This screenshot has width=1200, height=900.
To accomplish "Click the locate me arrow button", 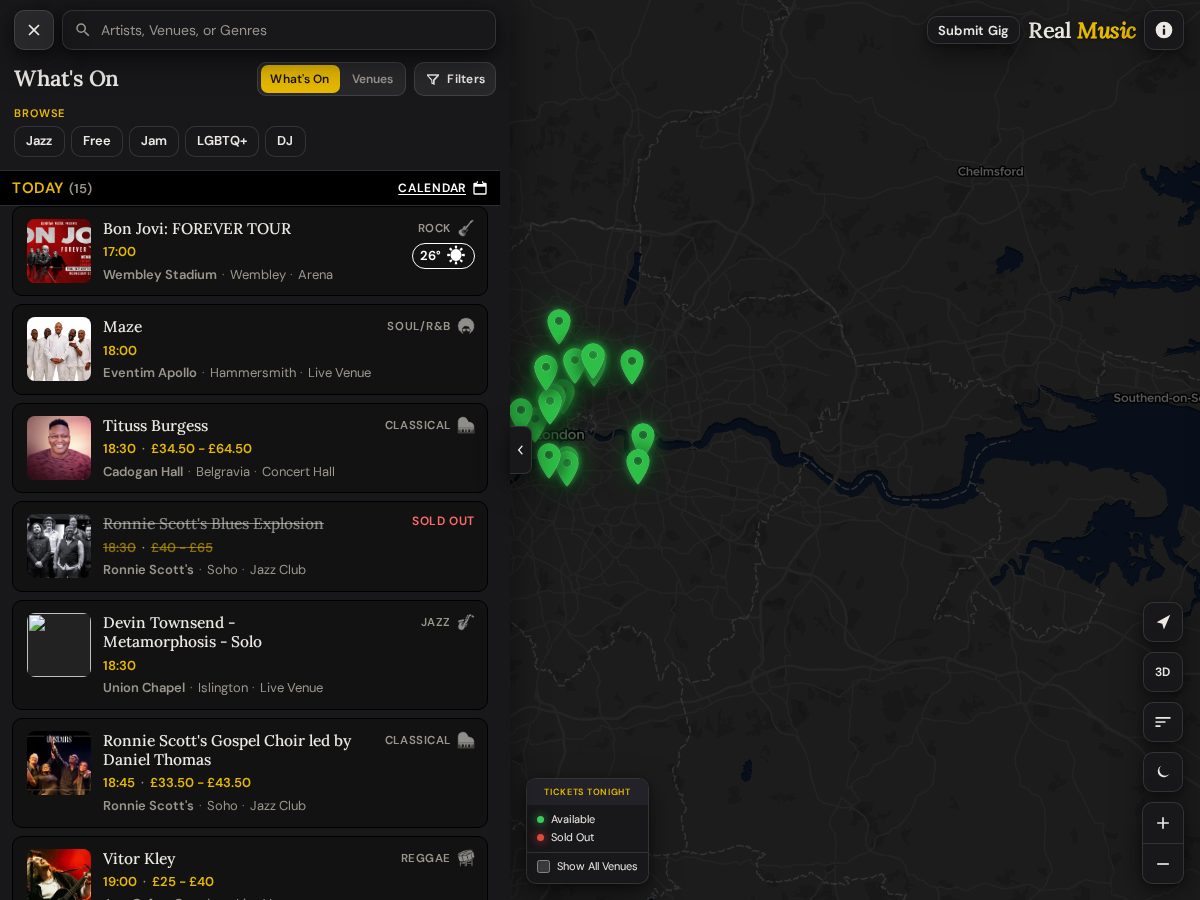I will tap(1163, 622).
